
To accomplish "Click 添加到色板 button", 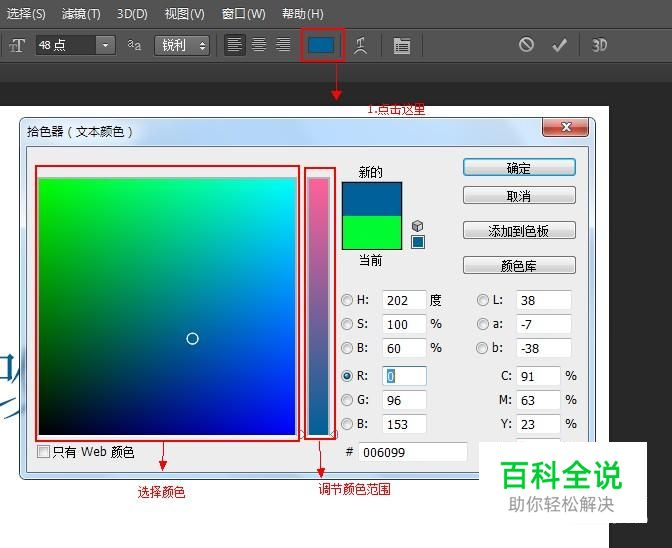I will [519, 231].
